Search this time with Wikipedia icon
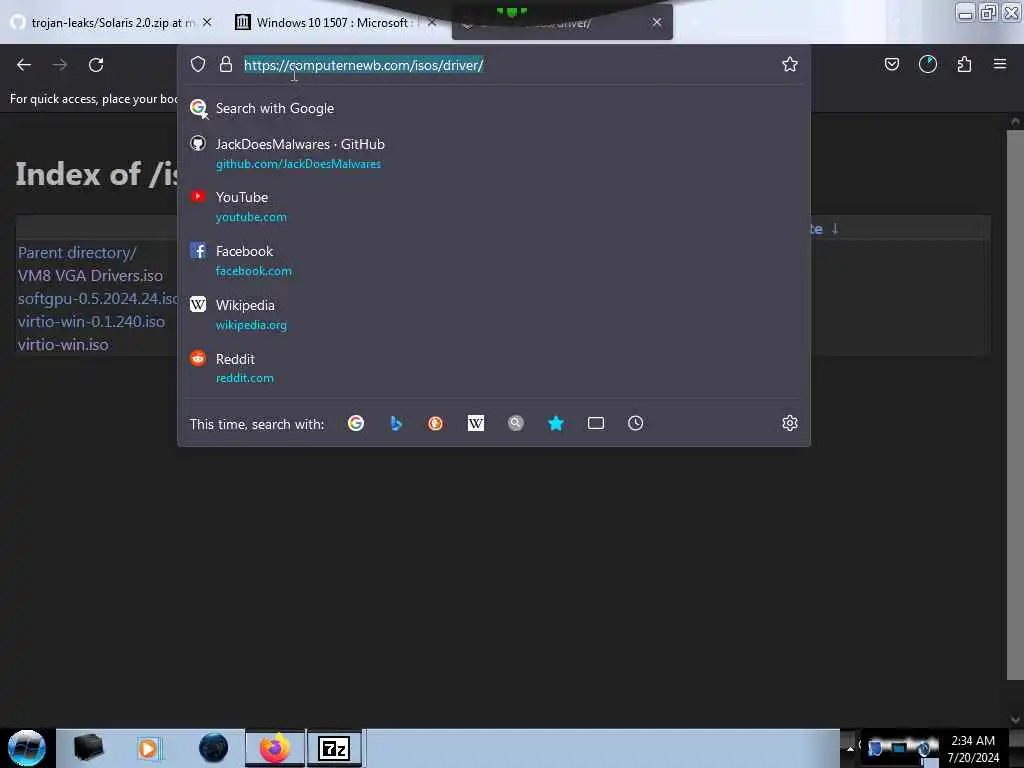The image size is (1024, 768). [x=475, y=423]
